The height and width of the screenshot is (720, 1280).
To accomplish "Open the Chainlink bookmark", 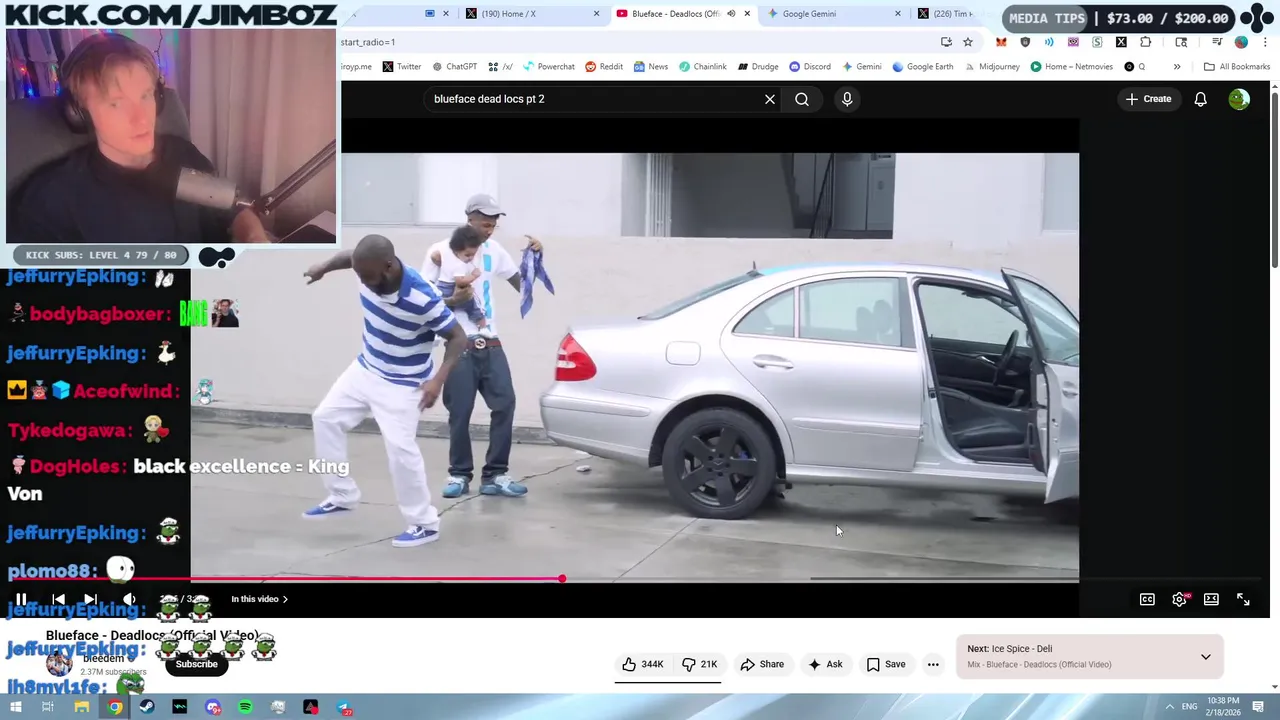I will [x=702, y=67].
